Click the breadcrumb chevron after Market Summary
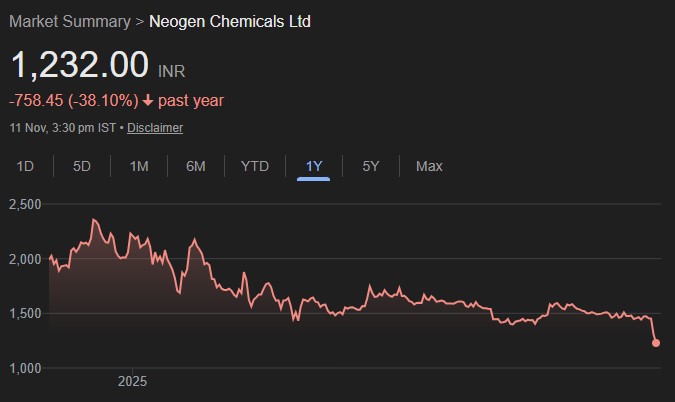 coord(140,21)
